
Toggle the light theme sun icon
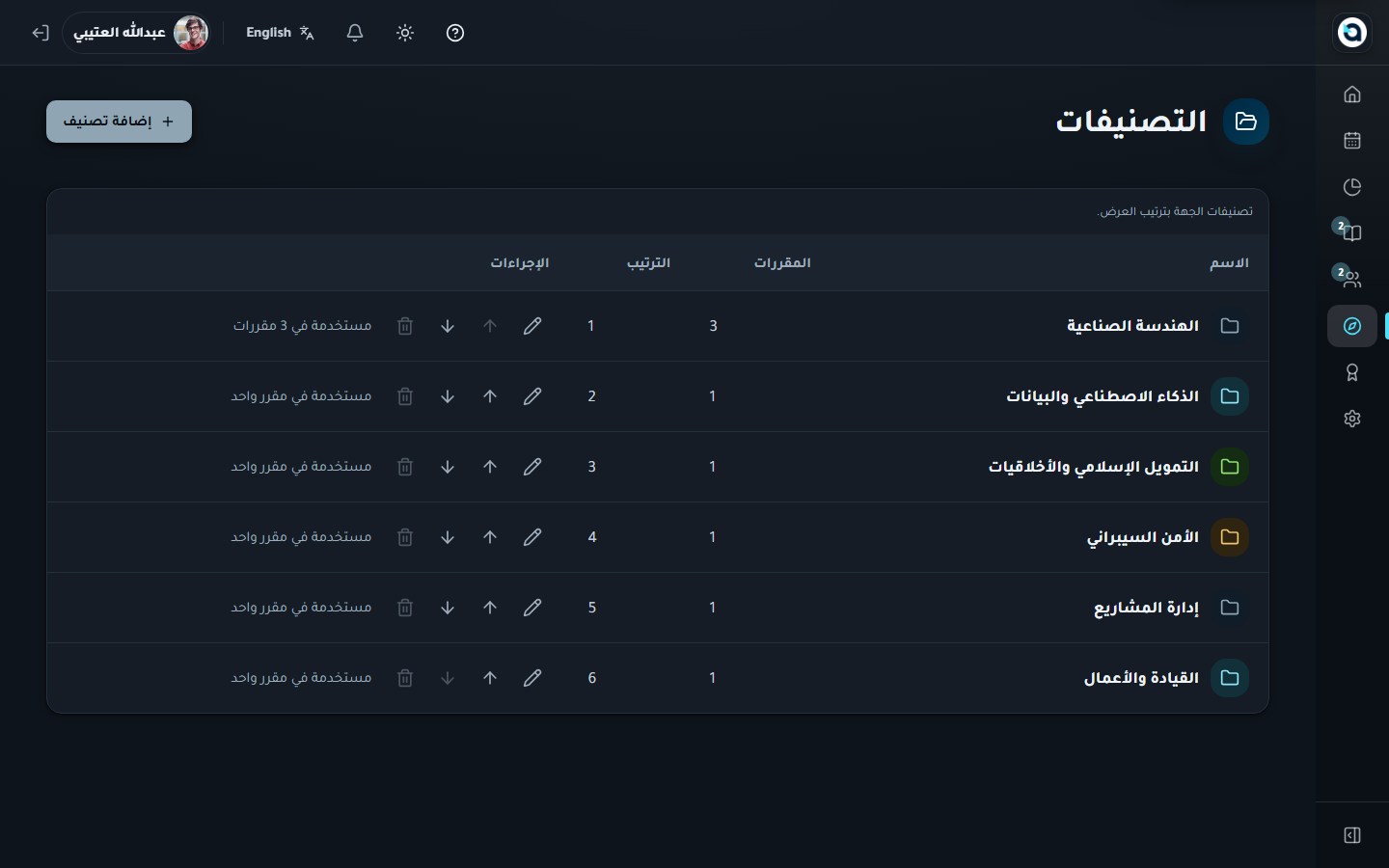click(405, 33)
